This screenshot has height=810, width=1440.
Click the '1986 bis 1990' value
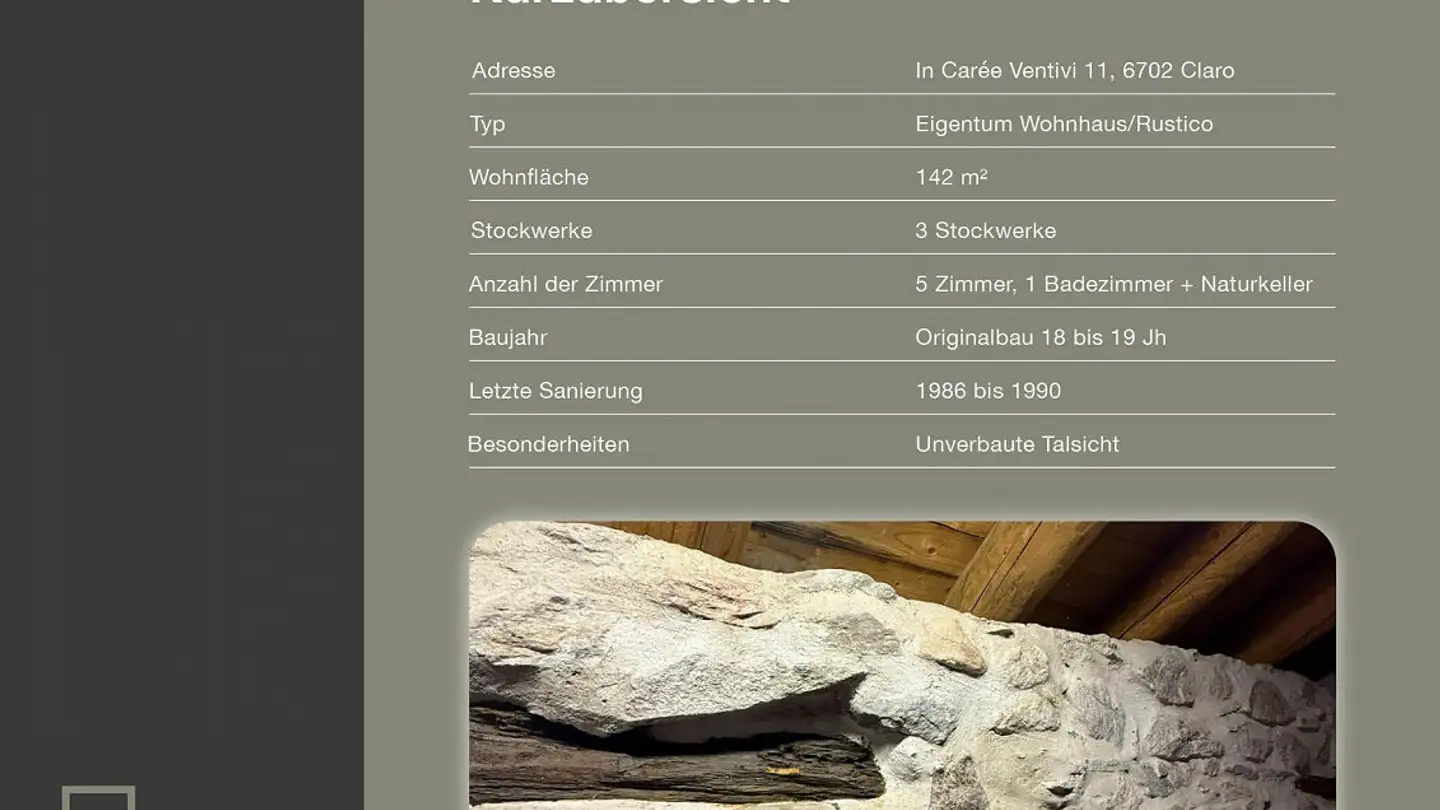point(987,391)
